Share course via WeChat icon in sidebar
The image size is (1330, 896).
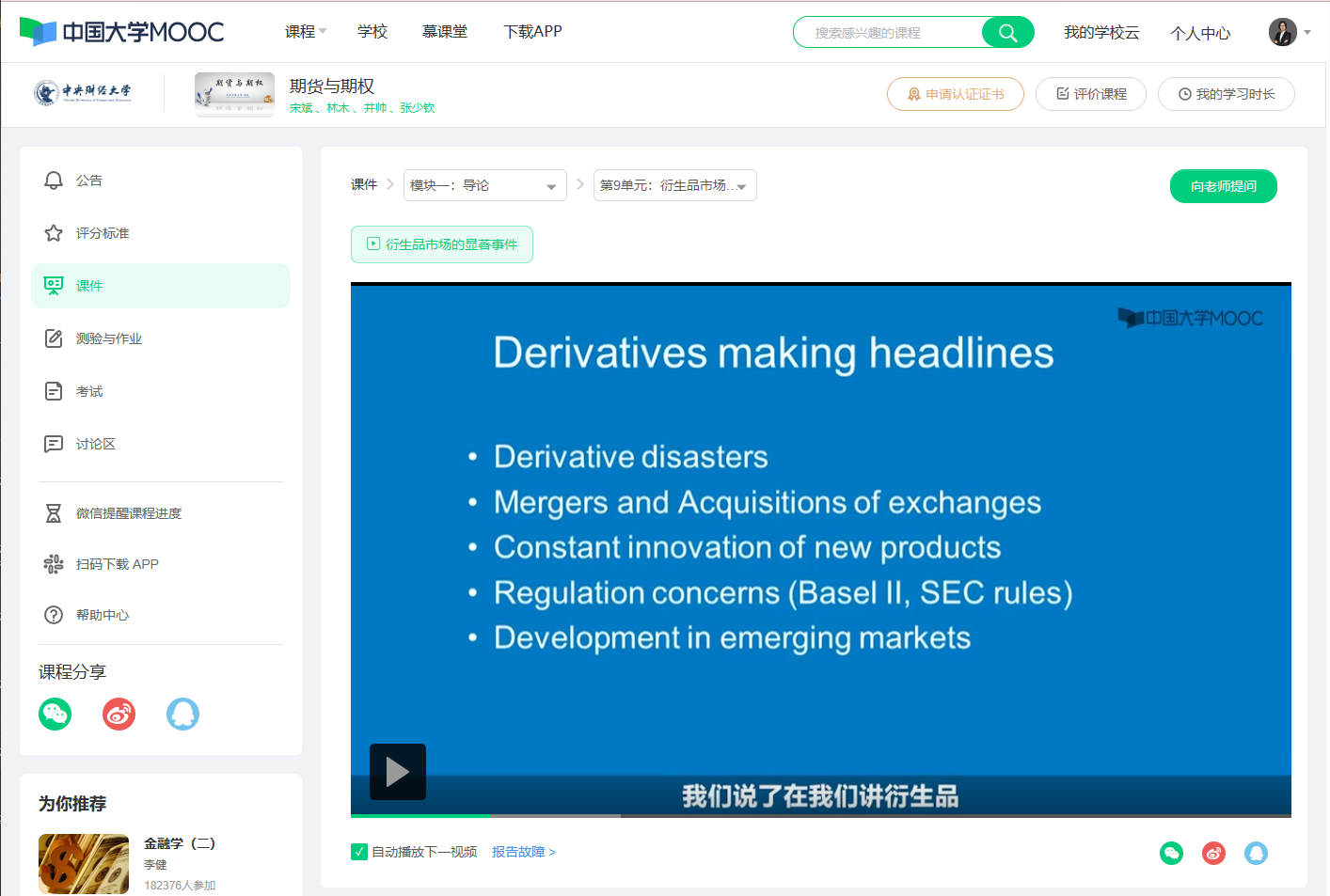(x=55, y=715)
